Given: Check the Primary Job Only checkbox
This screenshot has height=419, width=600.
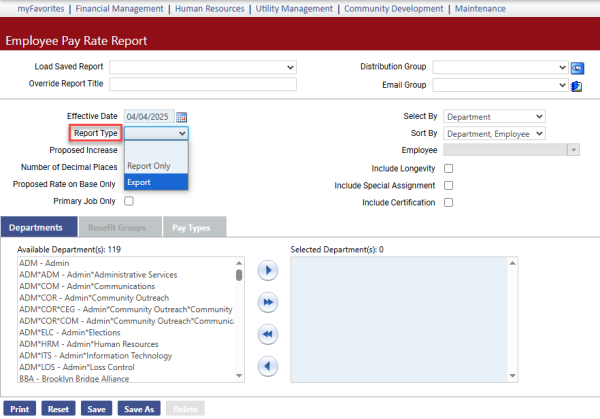Looking at the screenshot, I should tap(129, 201).
